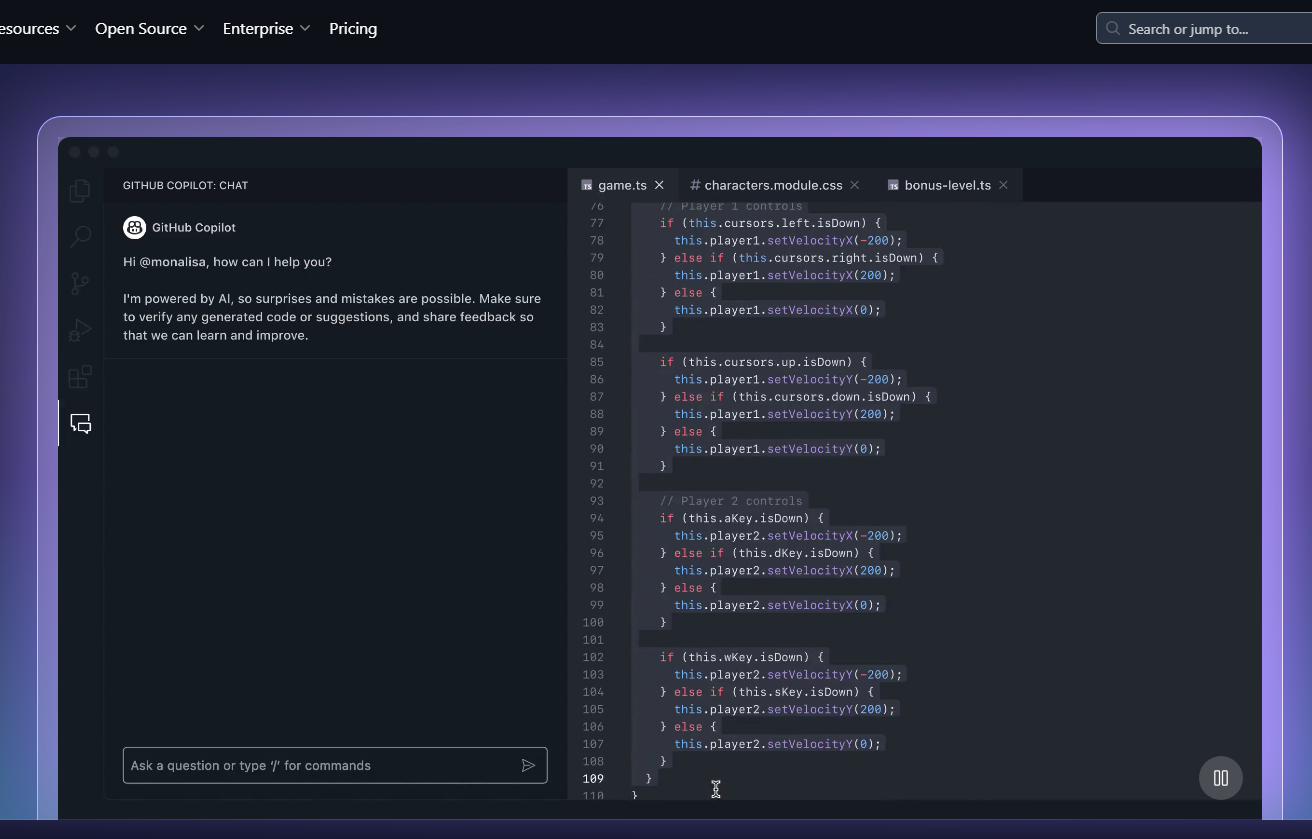The image size is (1312, 839).
Task: Click the magnifier icon in top search box
Action: tap(1114, 29)
